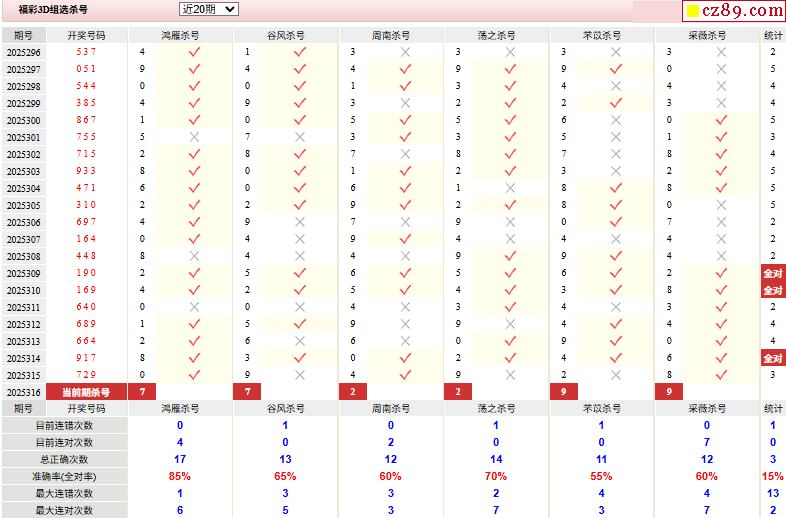Select the top 鸿雁杀号 column header
Screen dimensions: 786x518
click(180, 35)
